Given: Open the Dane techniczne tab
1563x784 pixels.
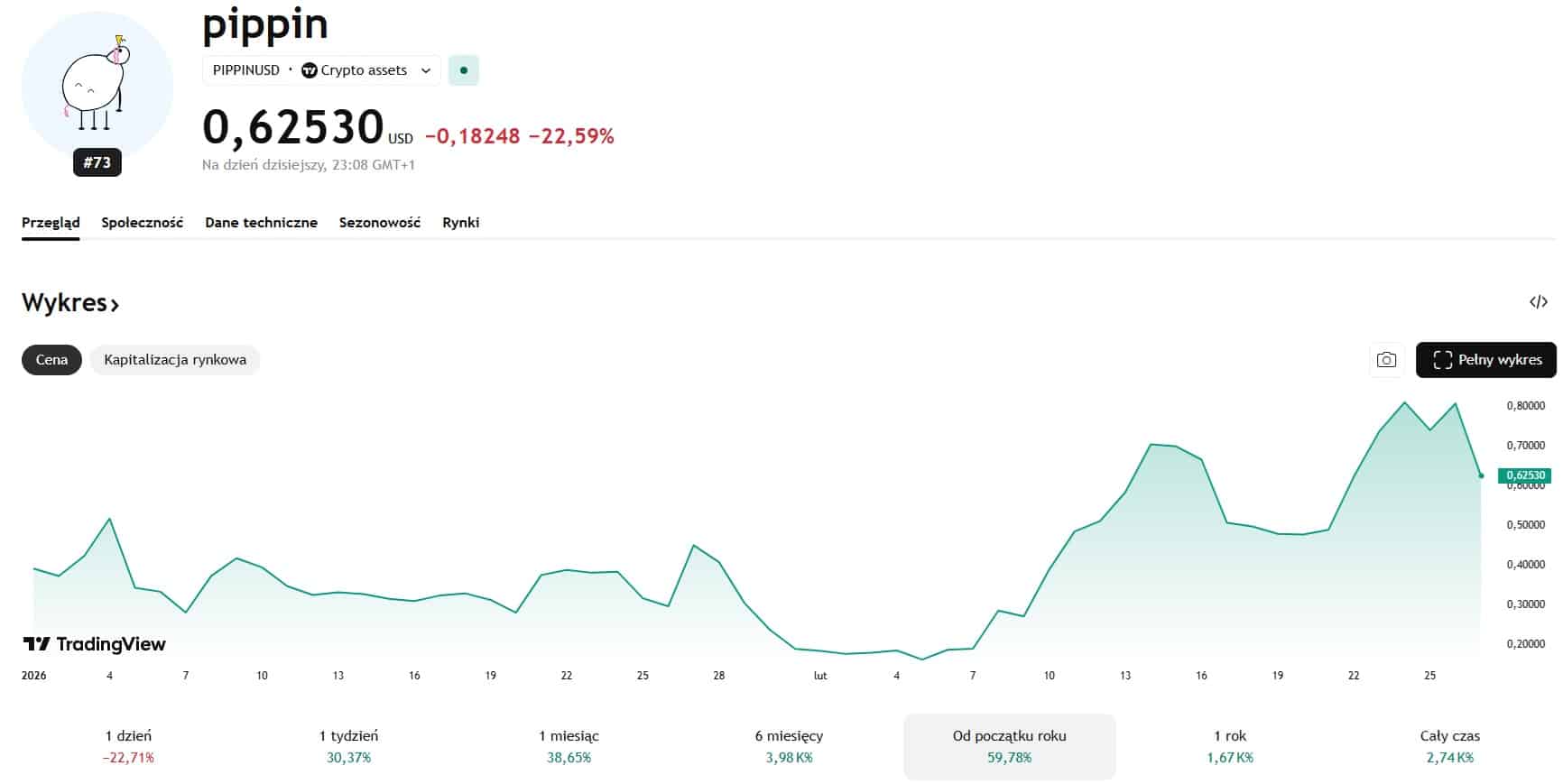Looking at the screenshot, I should click(261, 223).
